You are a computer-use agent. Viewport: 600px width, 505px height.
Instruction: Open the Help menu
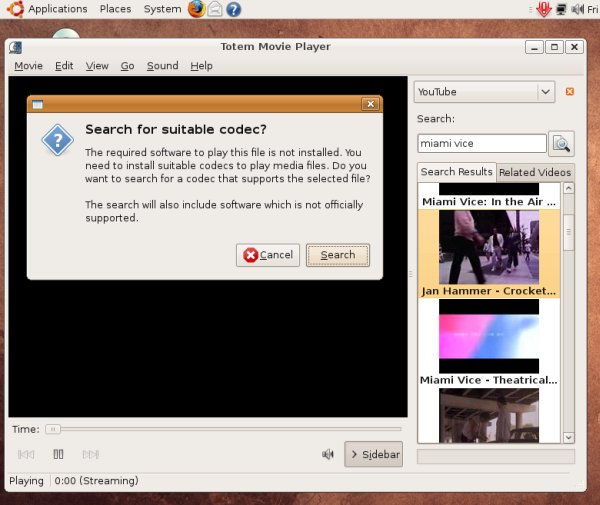click(201, 66)
